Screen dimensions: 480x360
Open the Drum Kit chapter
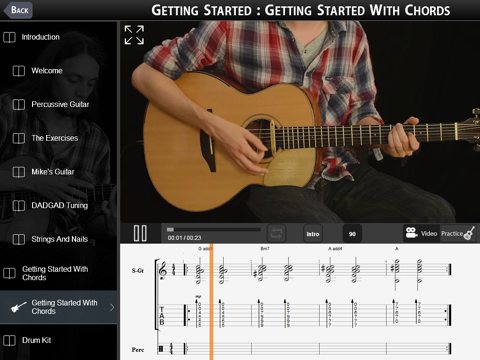59,340
